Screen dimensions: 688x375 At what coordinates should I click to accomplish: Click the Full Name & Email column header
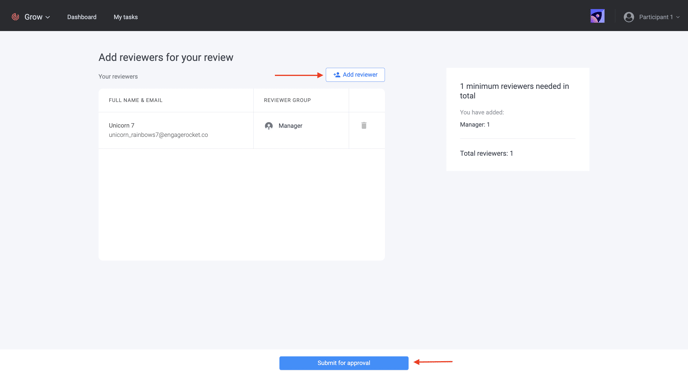(136, 100)
